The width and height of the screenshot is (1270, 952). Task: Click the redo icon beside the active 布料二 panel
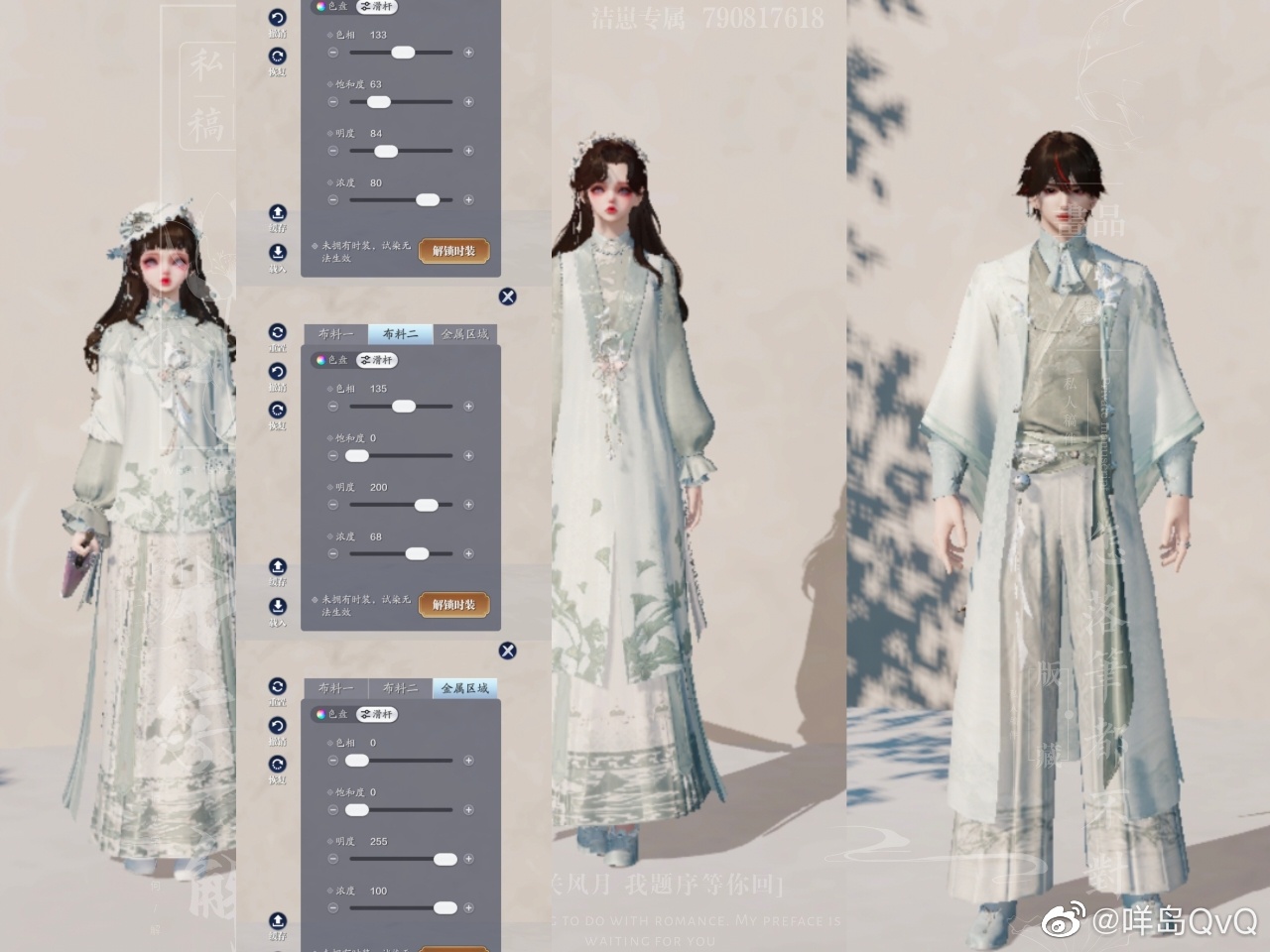coord(278,410)
